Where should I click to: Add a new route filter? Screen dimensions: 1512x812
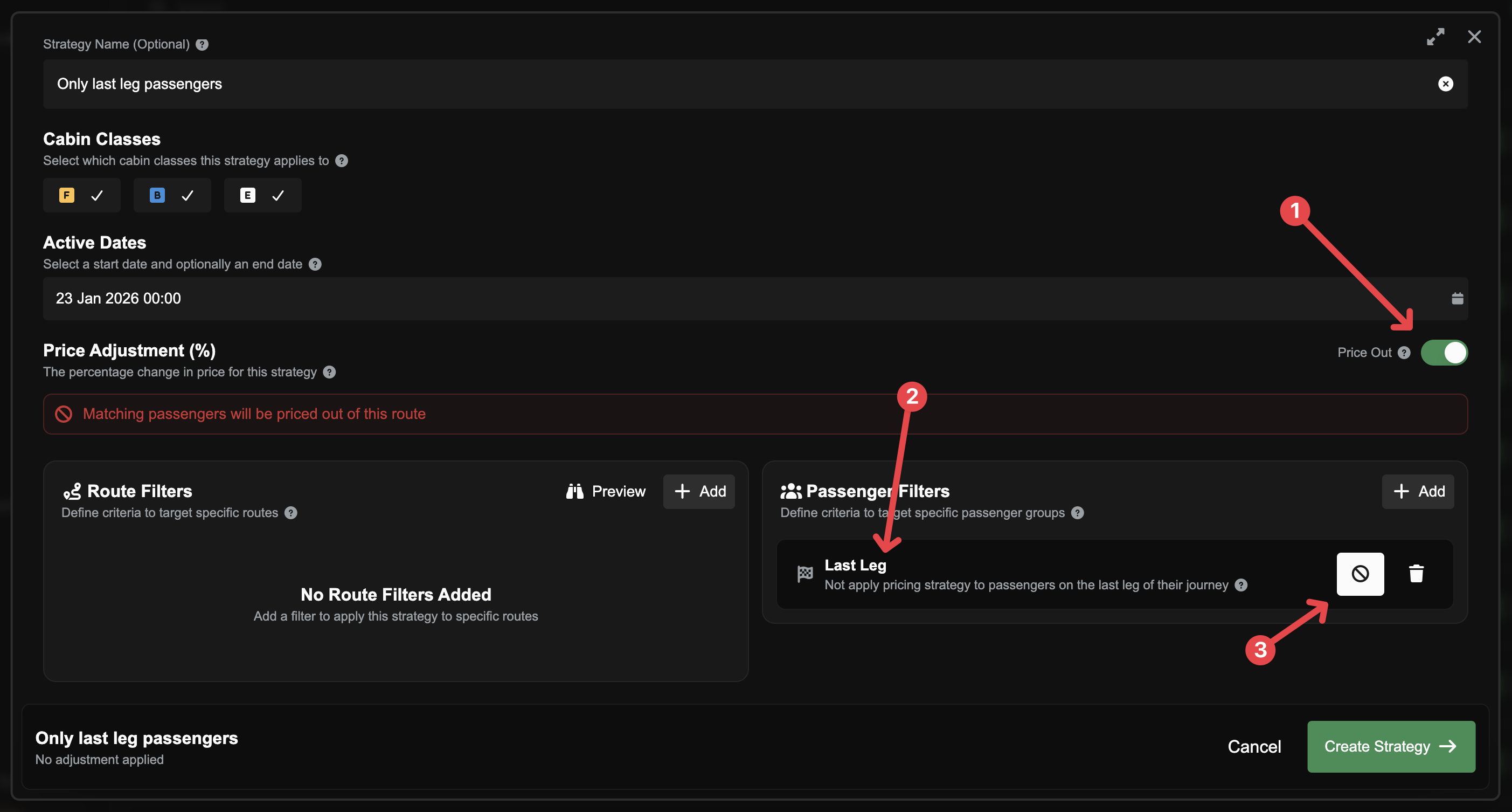pos(698,491)
